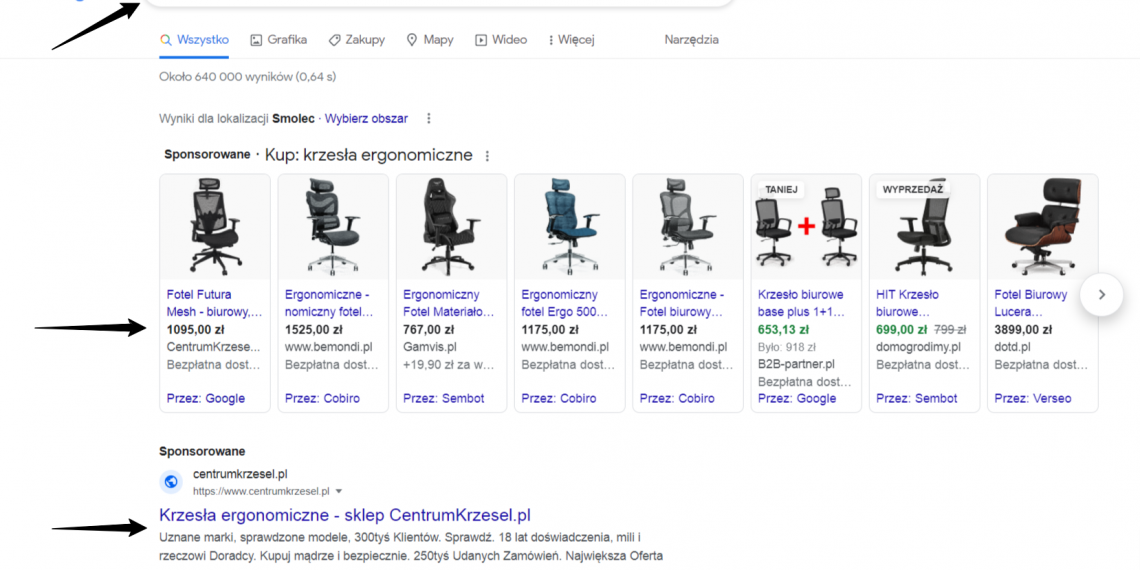
Task: Click the centrumkrzesel.pl globe favicon
Action: [171, 482]
